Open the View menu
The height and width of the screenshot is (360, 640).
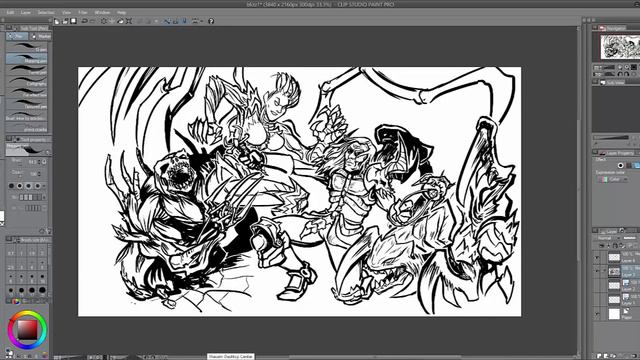(x=66, y=12)
